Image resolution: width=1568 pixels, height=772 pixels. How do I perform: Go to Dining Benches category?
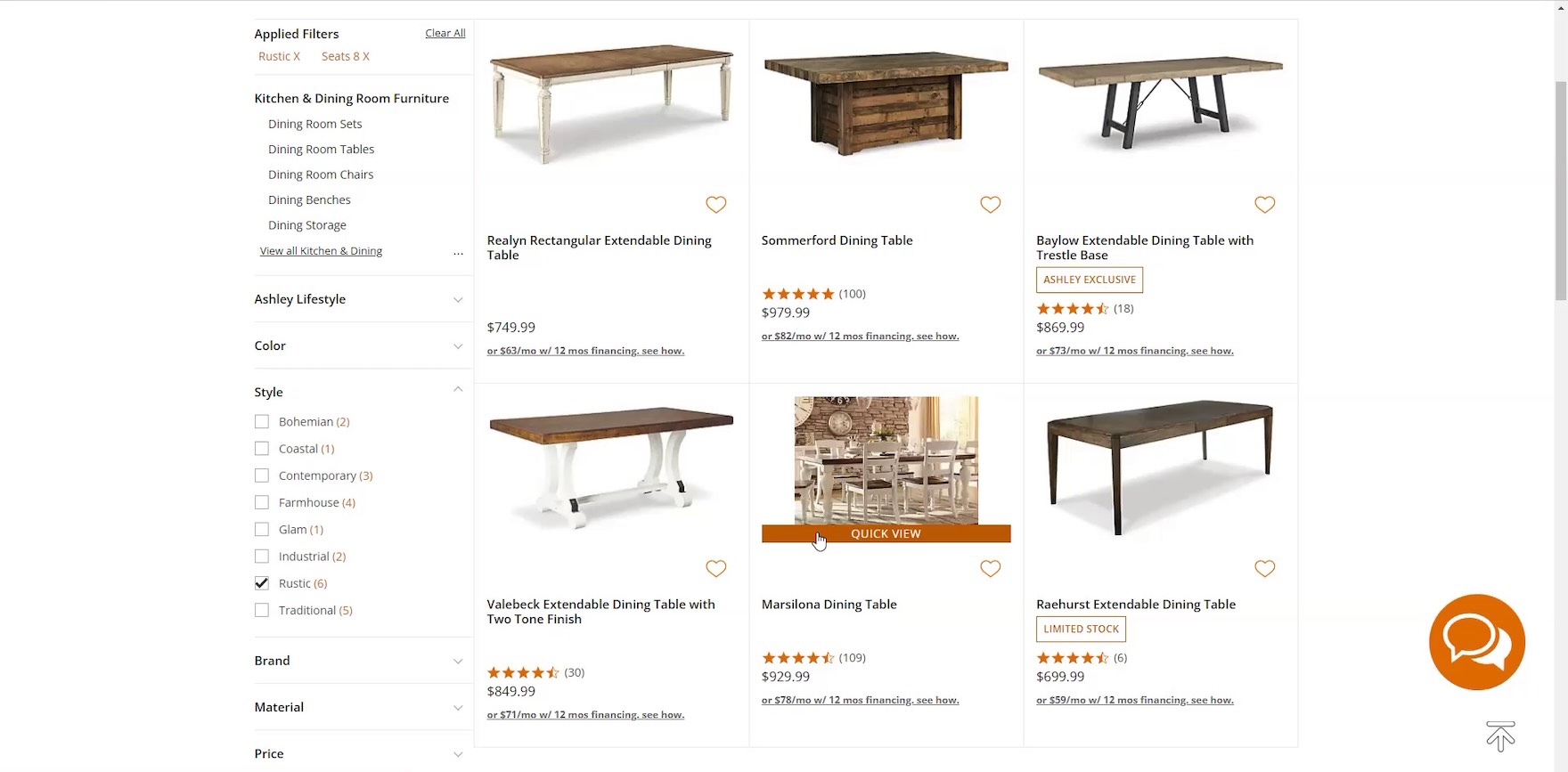coord(309,200)
